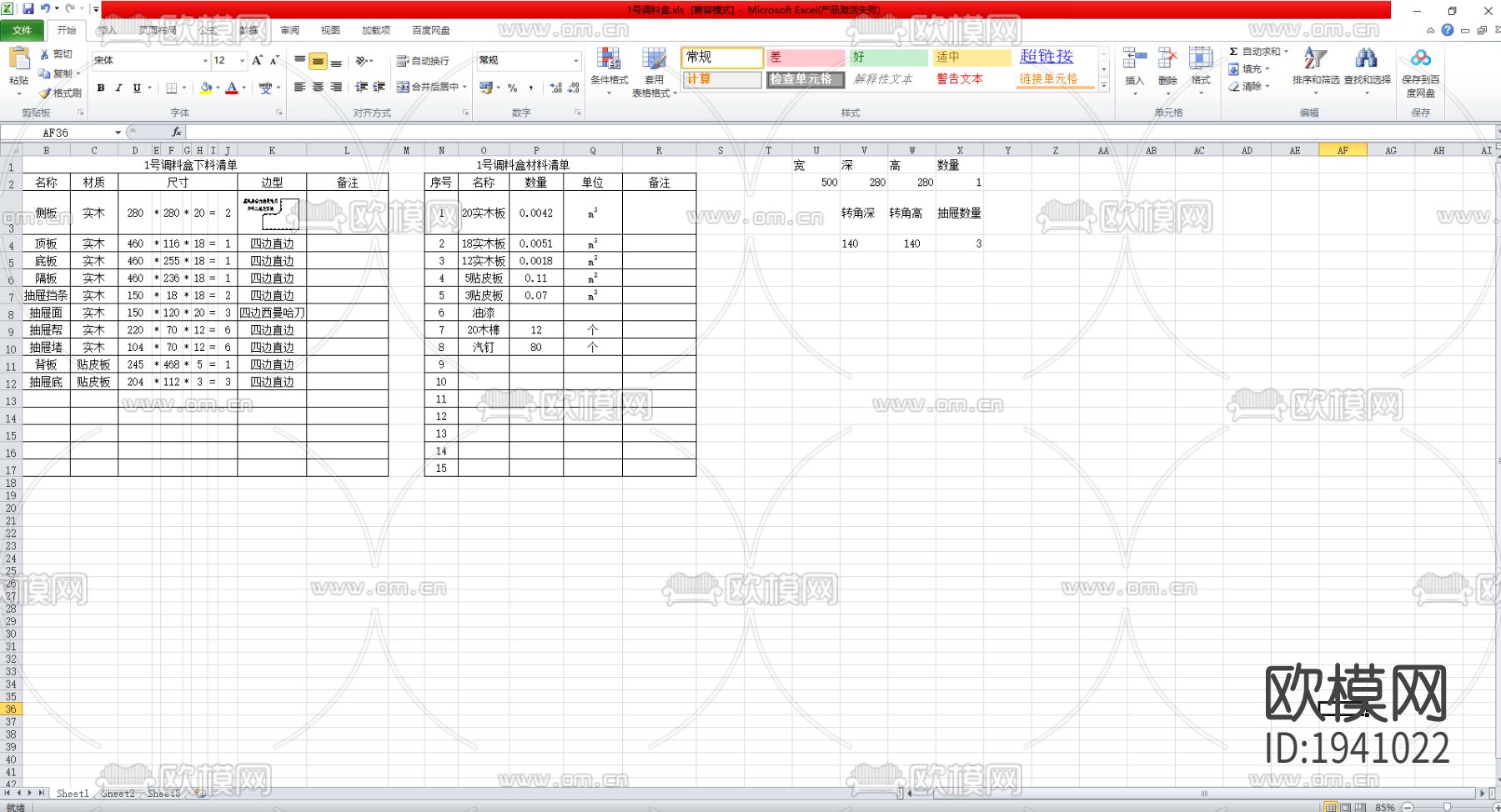Open Sheet1 worksheet tab

[x=73, y=794]
